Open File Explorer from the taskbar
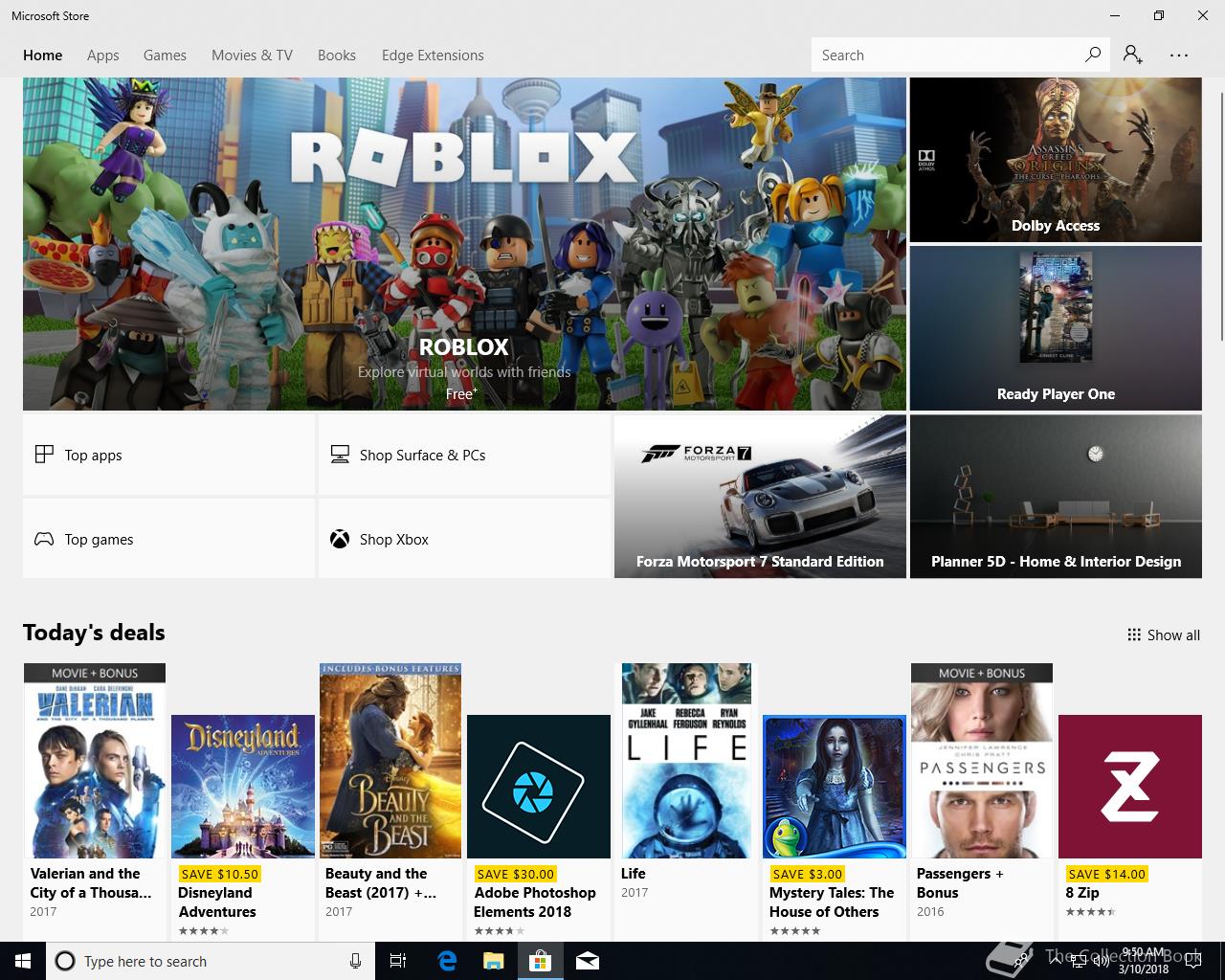This screenshot has width=1225, height=980. tap(493, 961)
